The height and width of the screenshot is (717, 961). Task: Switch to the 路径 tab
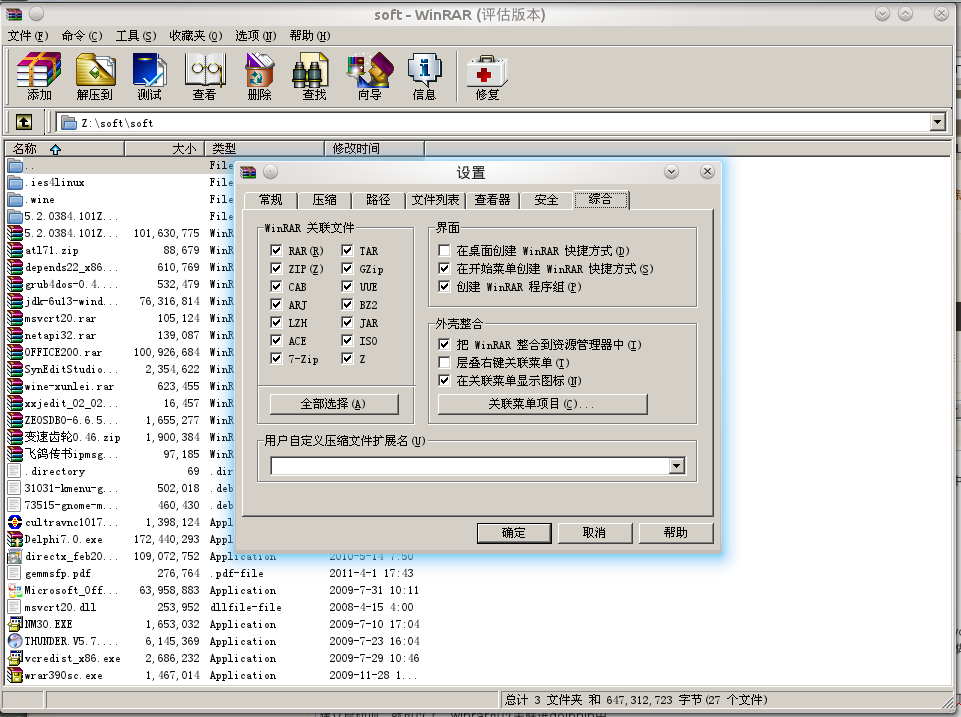click(x=378, y=200)
